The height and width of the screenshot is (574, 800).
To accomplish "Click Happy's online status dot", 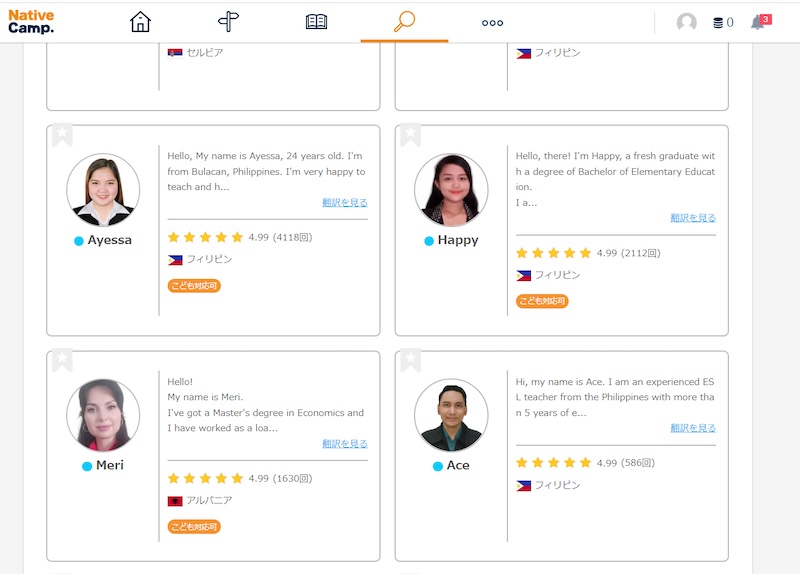I will pyautogui.click(x=429, y=241).
